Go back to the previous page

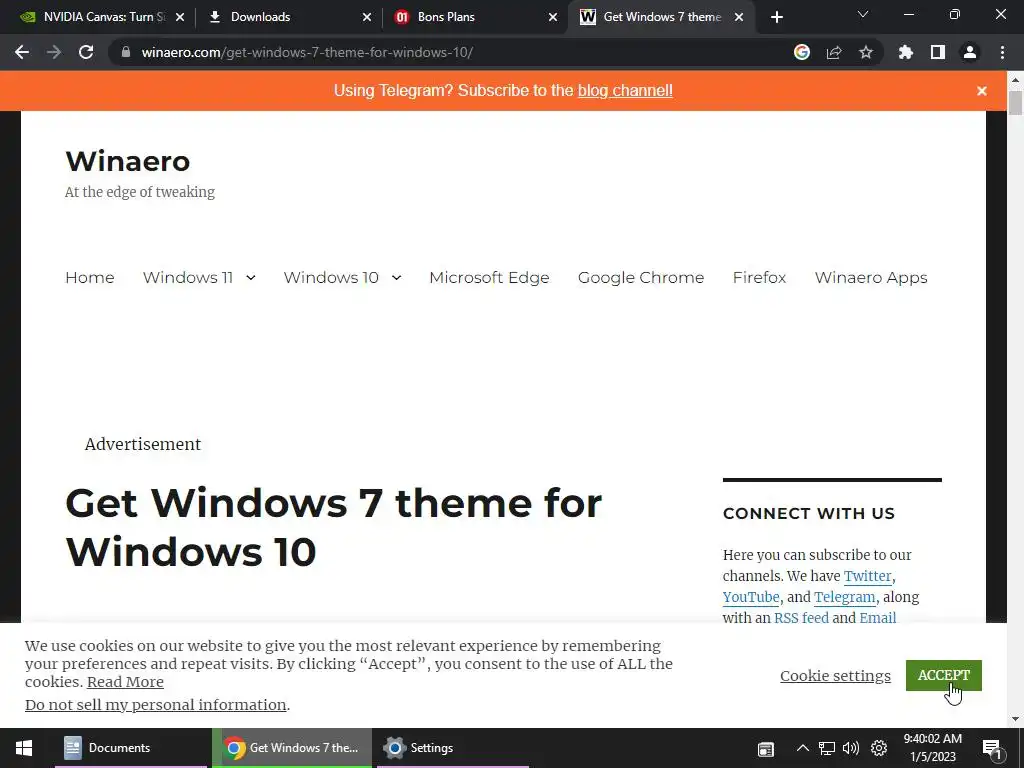22,52
